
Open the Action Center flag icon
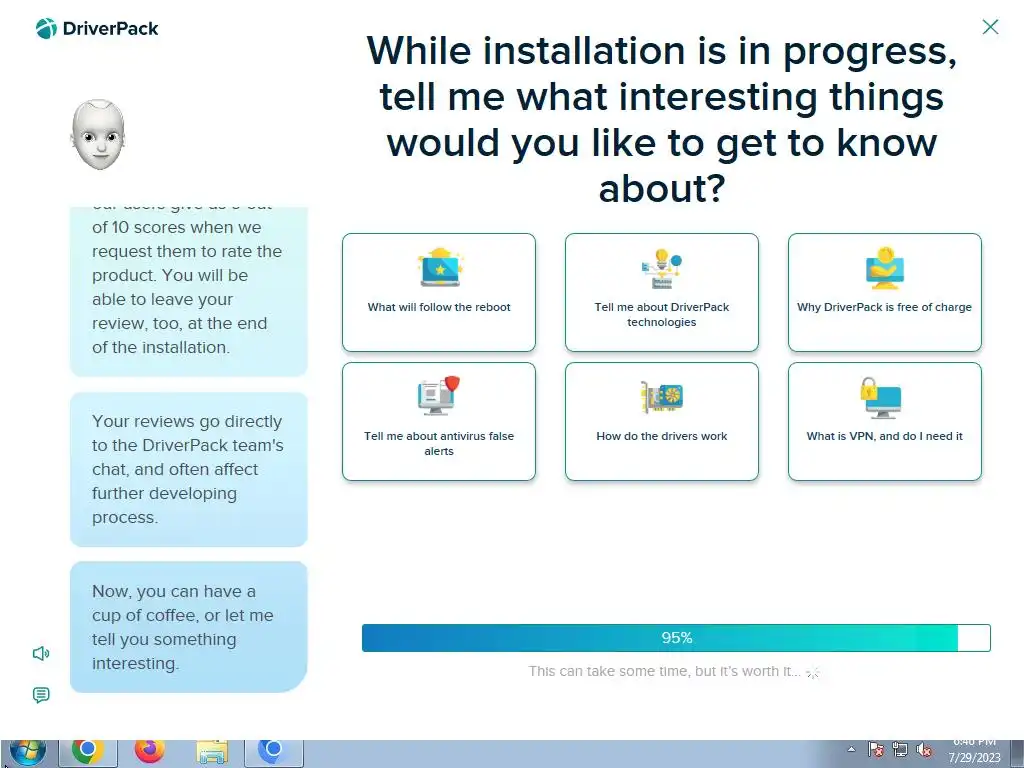(x=876, y=750)
